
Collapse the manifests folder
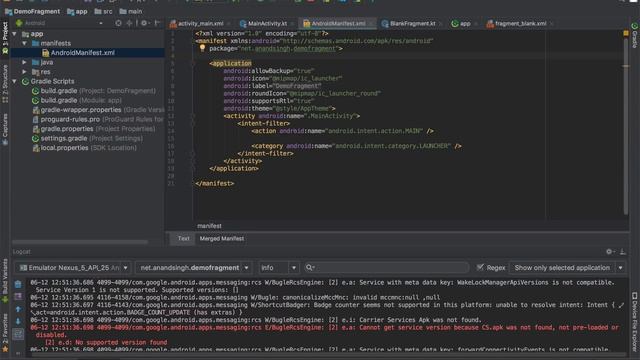[x=24, y=43]
